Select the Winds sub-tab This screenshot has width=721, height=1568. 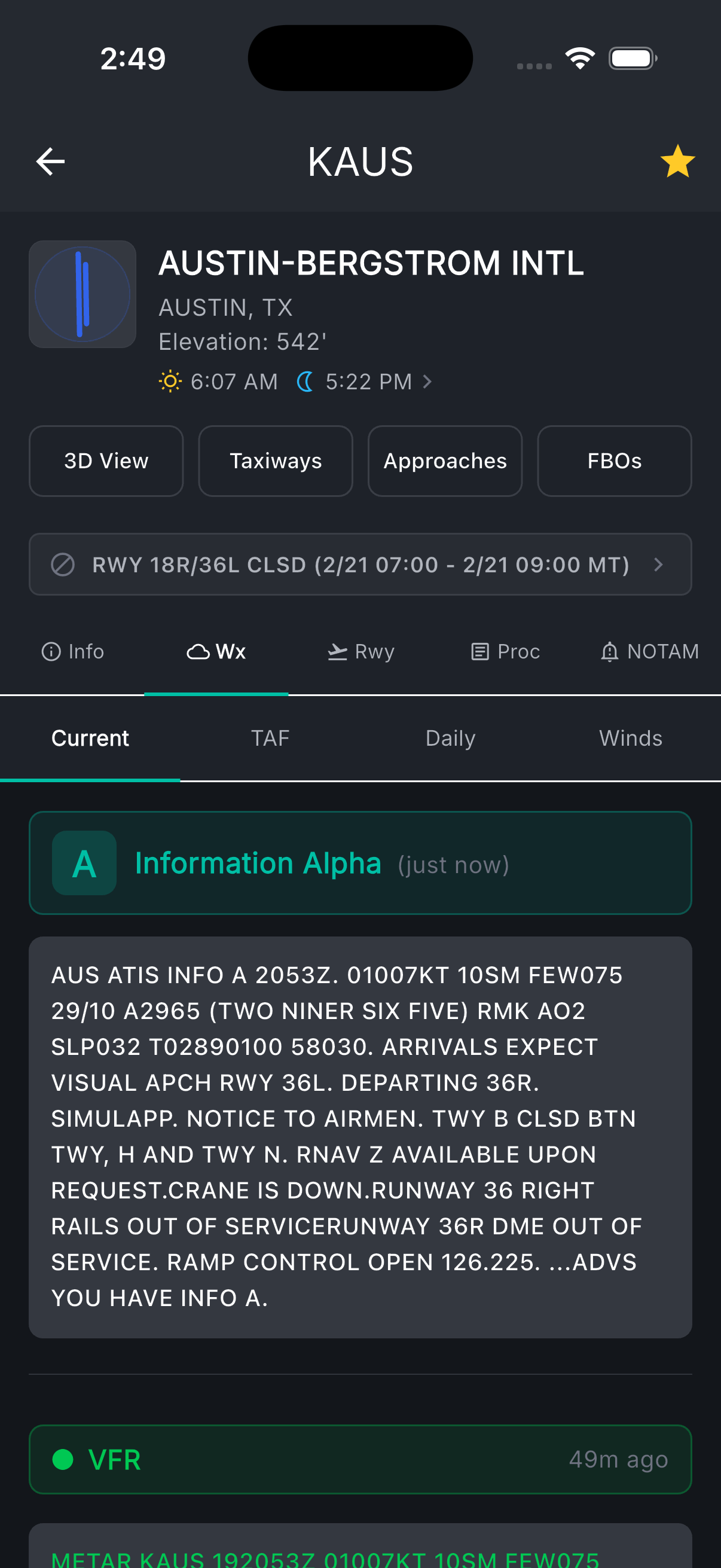coord(630,739)
